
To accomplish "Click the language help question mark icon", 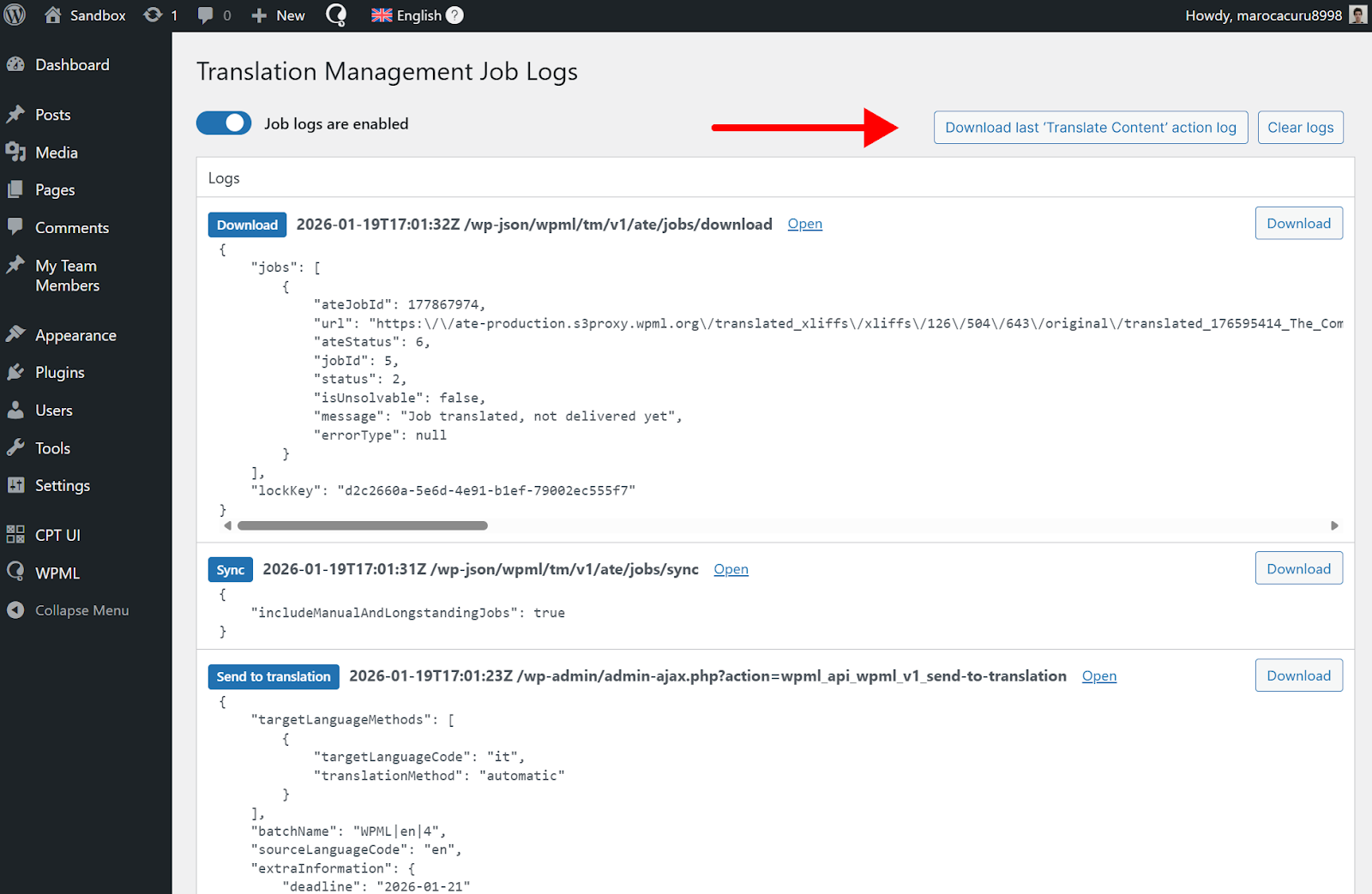I will (x=455, y=15).
